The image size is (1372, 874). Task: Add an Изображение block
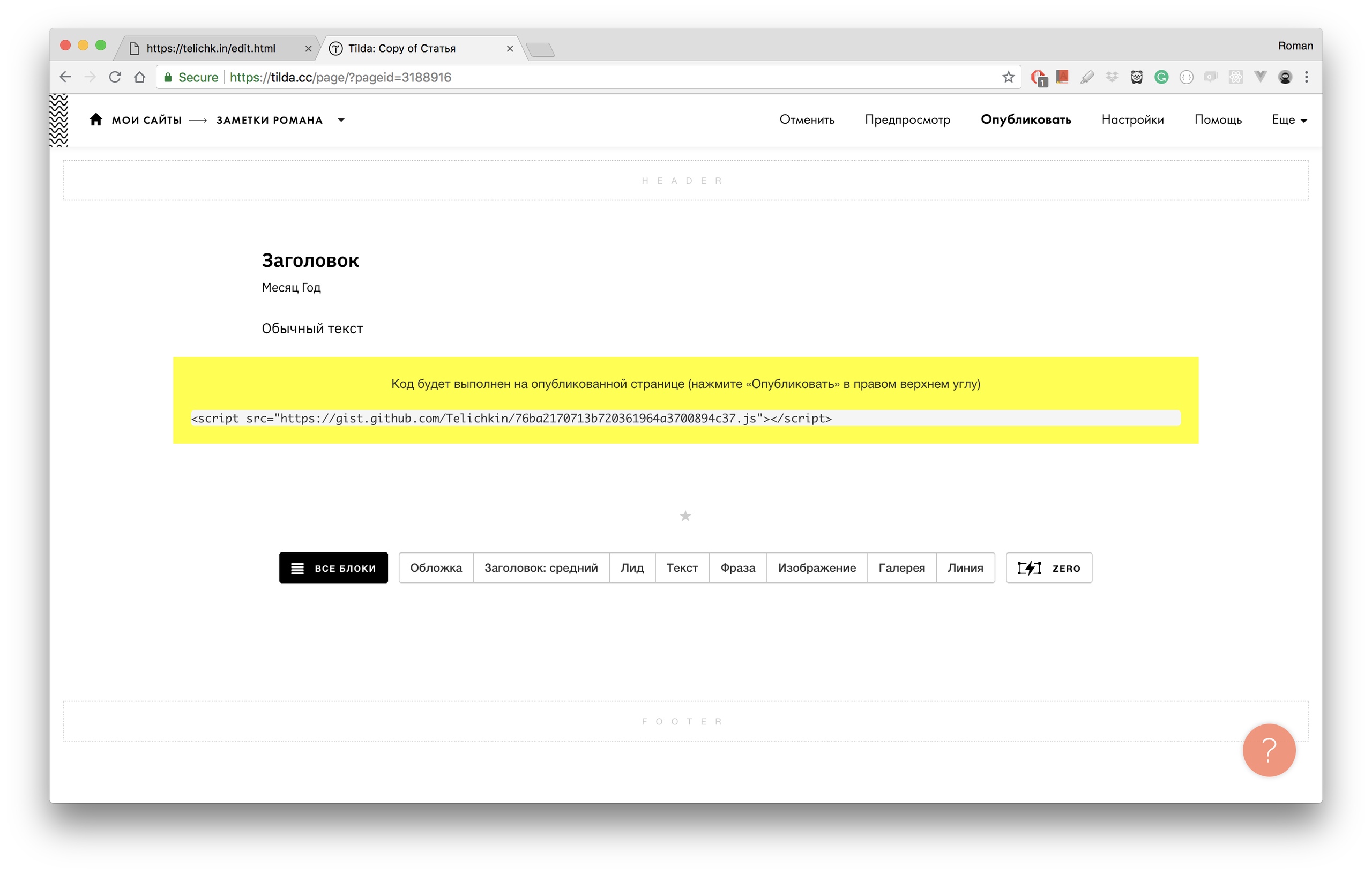pyautogui.click(x=816, y=568)
